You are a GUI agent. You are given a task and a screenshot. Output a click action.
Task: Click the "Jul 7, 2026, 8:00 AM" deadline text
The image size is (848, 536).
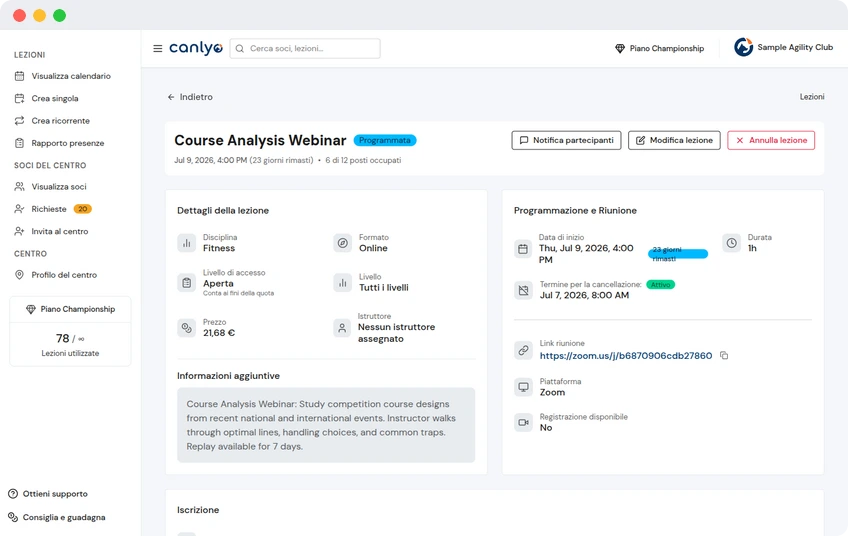584,295
